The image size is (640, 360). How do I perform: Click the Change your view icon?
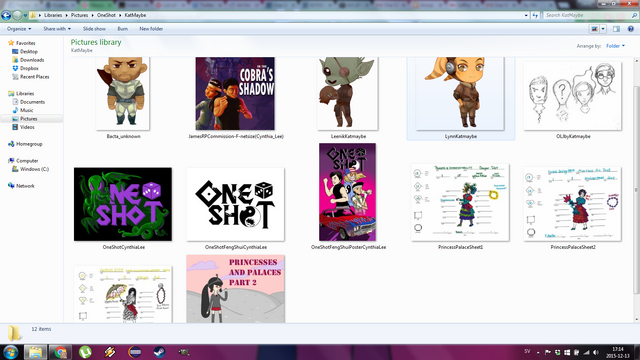(x=594, y=29)
